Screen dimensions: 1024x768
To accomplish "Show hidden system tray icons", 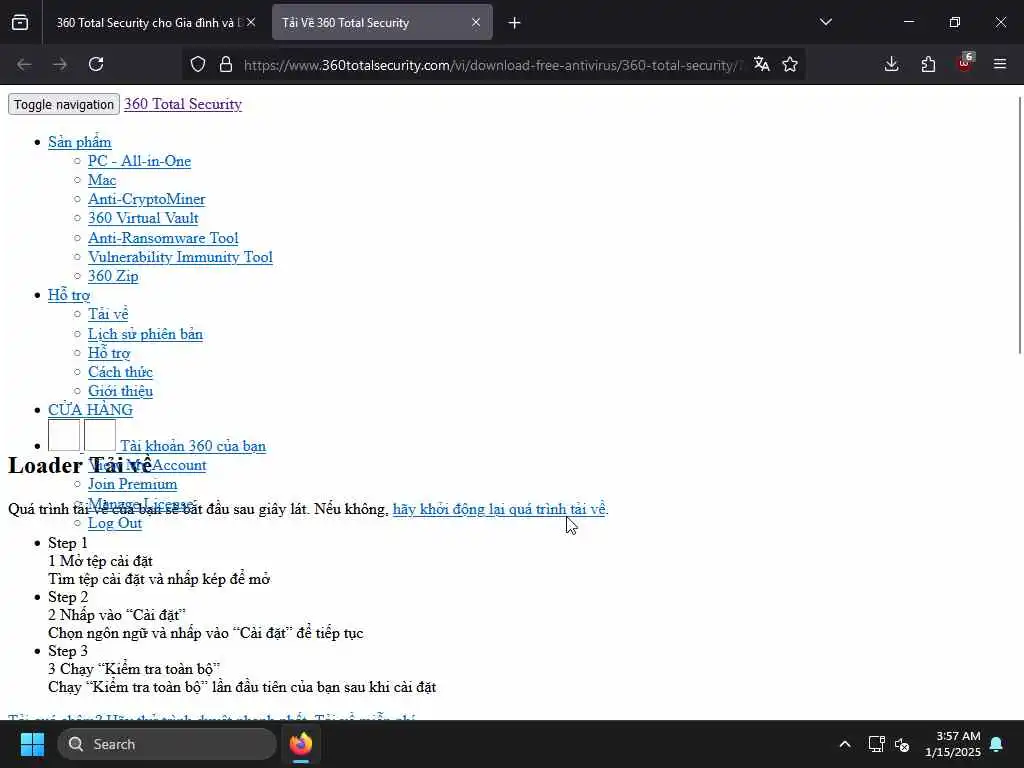I will (x=844, y=744).
